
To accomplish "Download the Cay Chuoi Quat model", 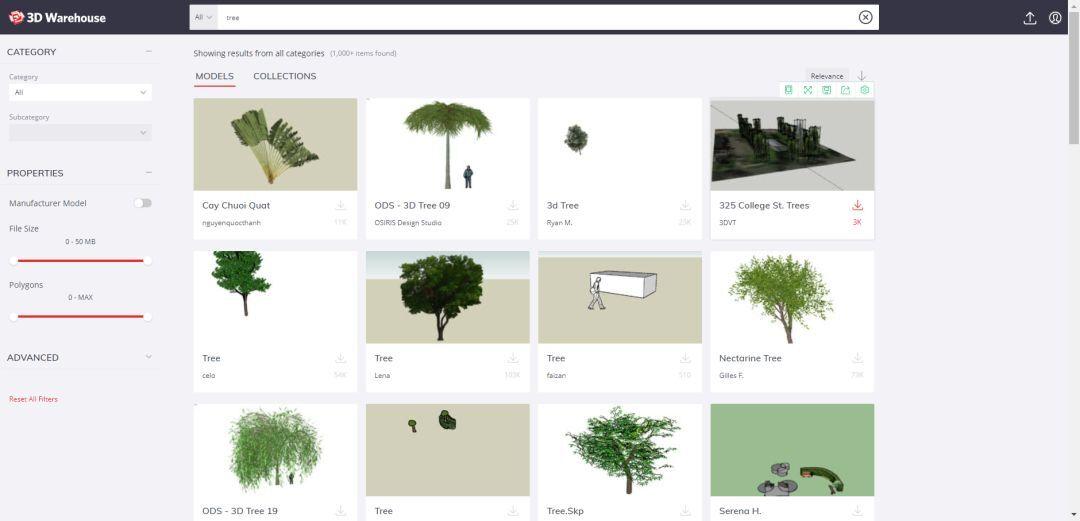I will pos(340,205).
